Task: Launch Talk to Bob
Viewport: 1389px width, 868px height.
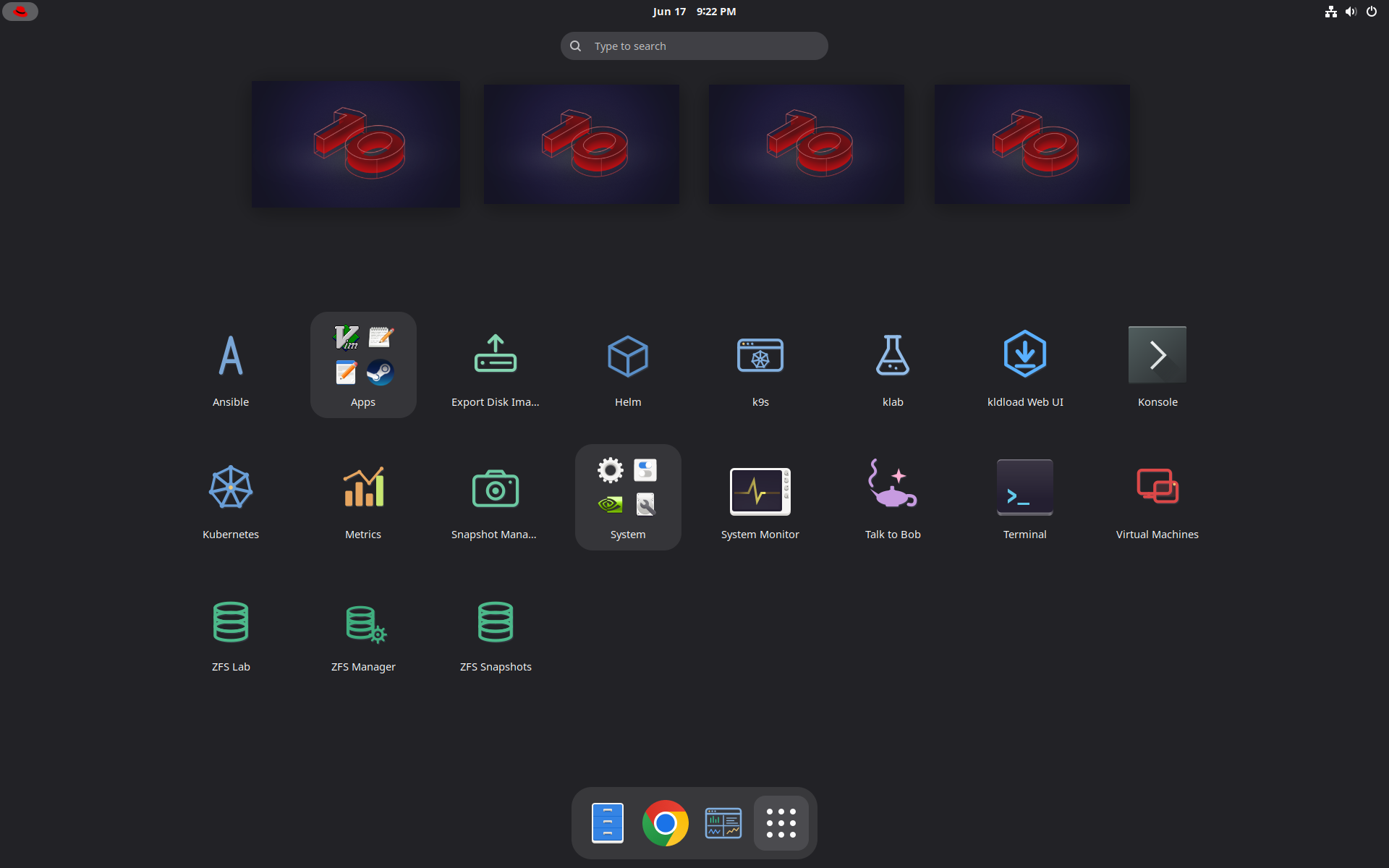Action: [893, 498]
